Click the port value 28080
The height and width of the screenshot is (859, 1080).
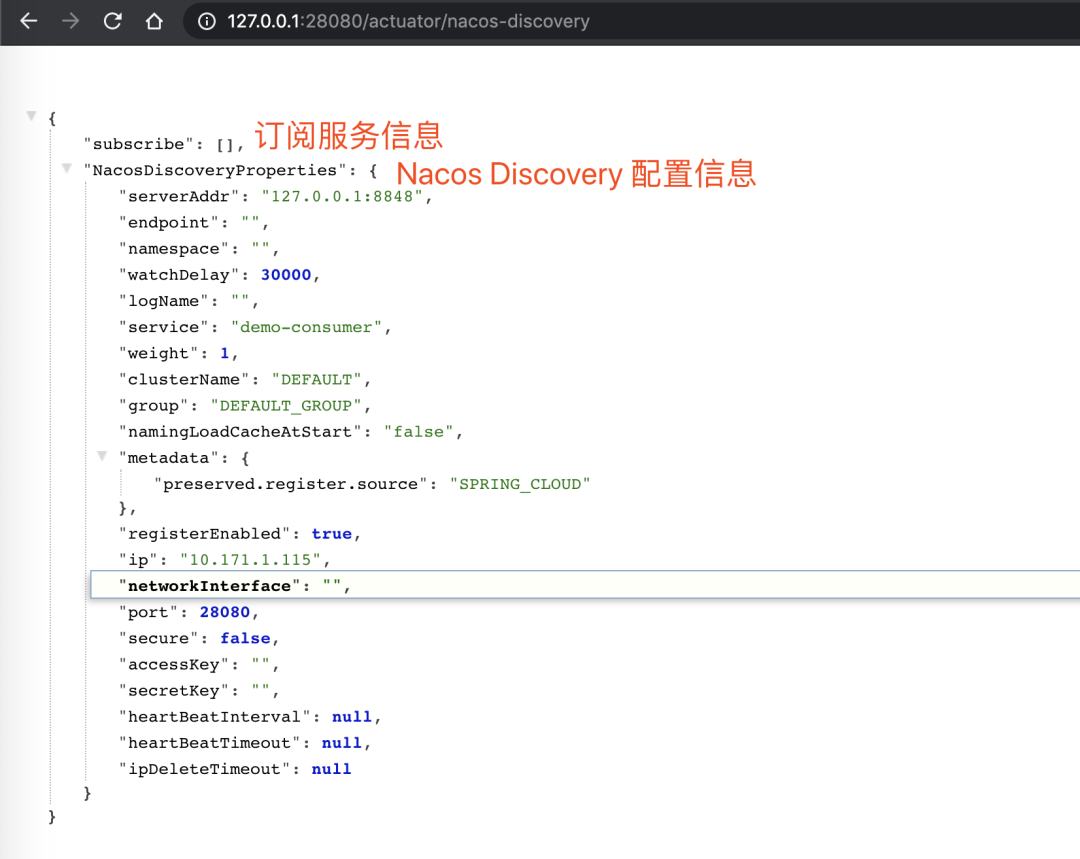tap(225, 612)
